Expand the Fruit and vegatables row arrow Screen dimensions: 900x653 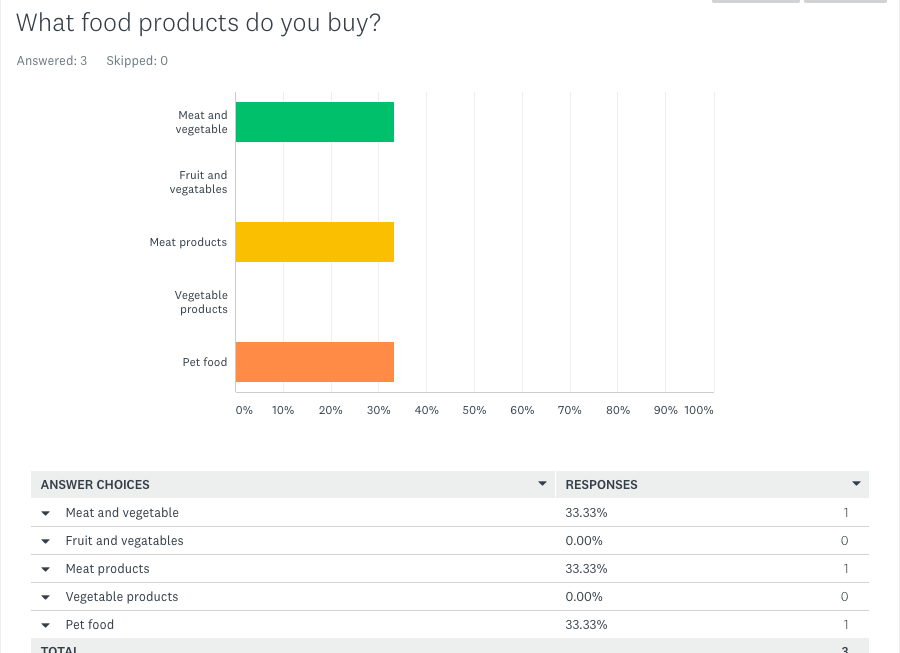point(46,541)
